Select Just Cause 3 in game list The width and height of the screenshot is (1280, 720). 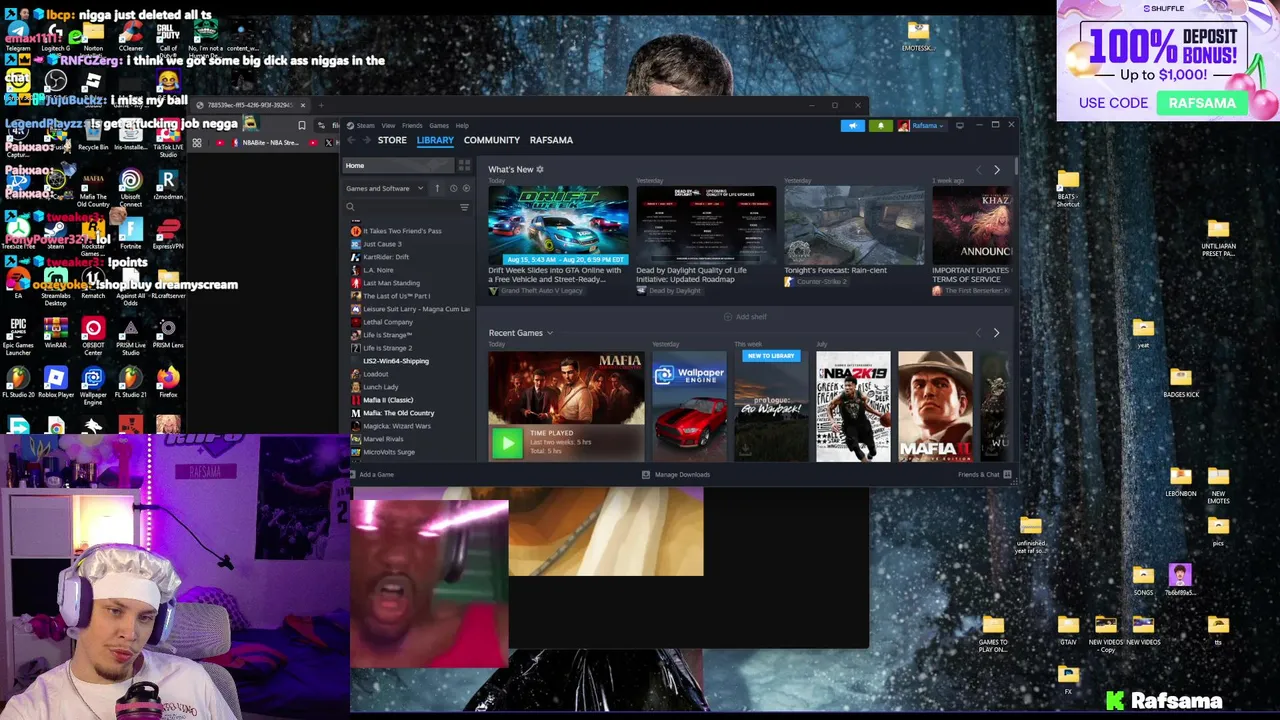pyautogui.click(x=382, y=244)
